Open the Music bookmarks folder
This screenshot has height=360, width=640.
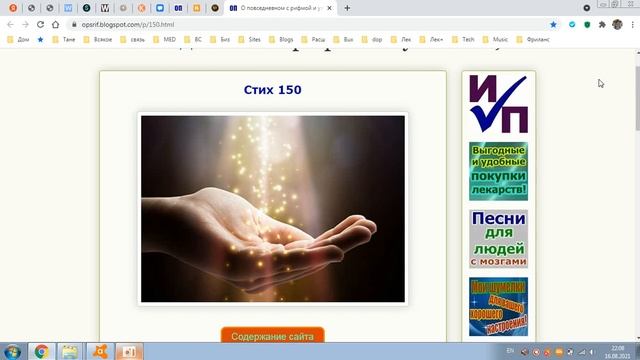pyautogui.click(x=495, y=40)
